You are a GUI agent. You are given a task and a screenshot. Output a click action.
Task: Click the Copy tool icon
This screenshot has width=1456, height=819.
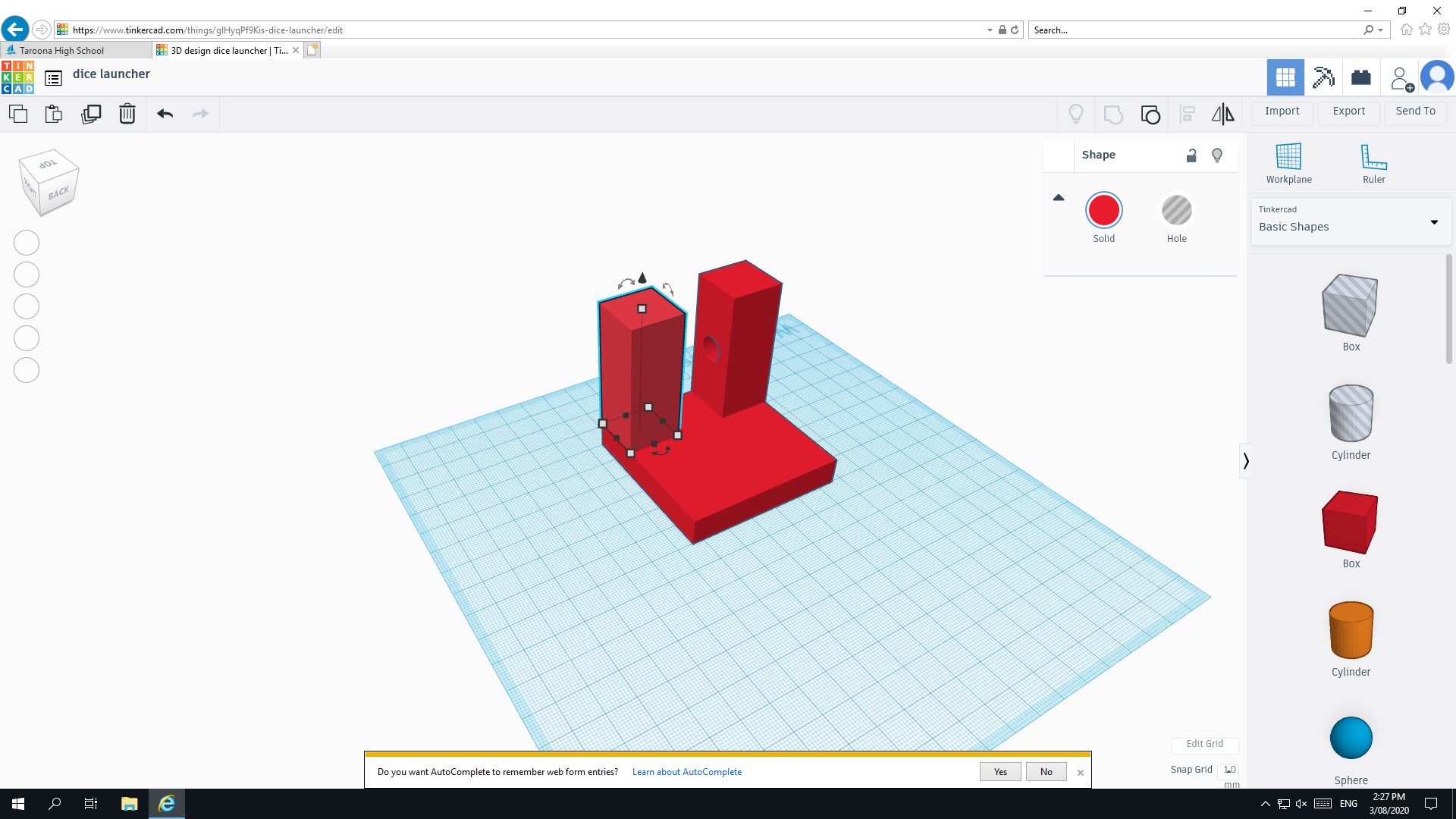pyautogui.click(x=18, y=115)
